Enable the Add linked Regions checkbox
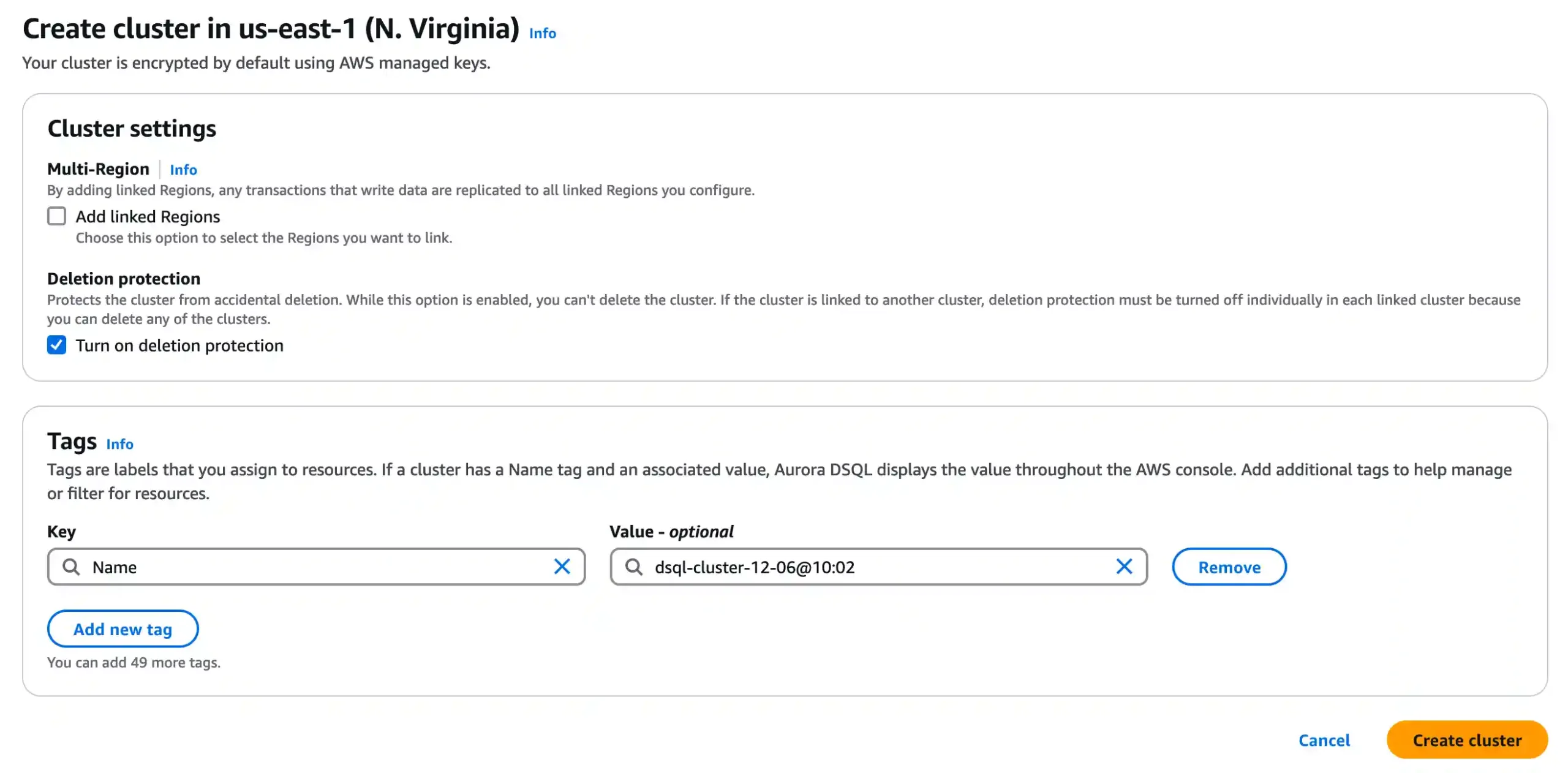This screenshot has width=1568, height=773. click(x=57, y=216)
